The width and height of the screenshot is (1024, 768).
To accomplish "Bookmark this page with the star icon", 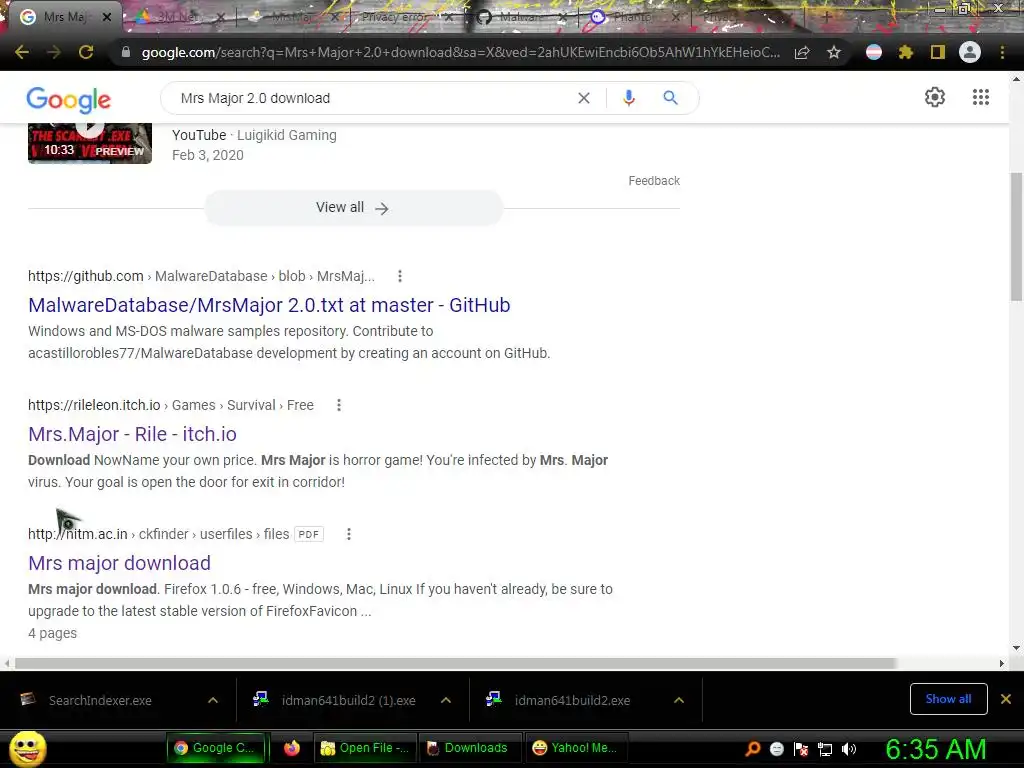I will pos(834,52).
